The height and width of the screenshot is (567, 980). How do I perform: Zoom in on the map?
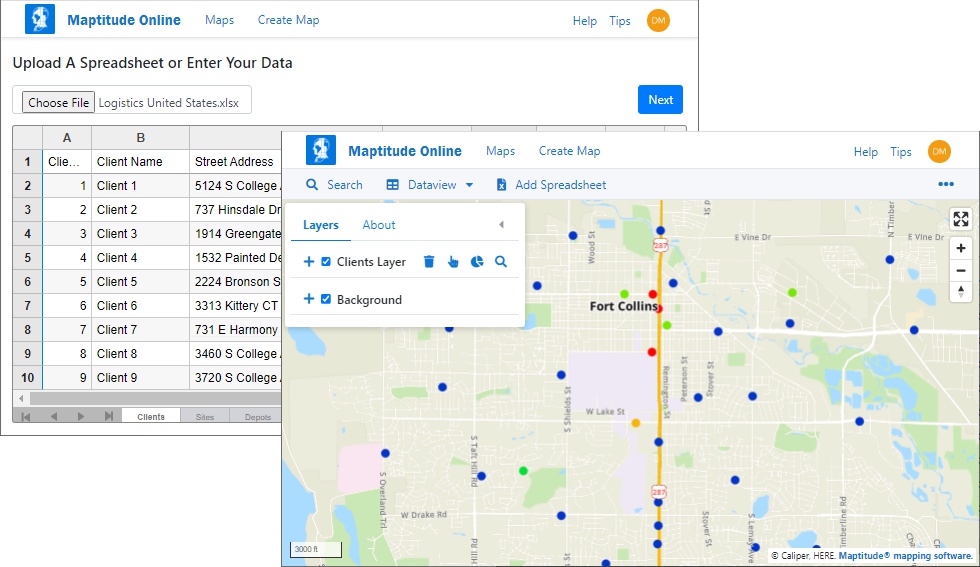click(960, 248)
